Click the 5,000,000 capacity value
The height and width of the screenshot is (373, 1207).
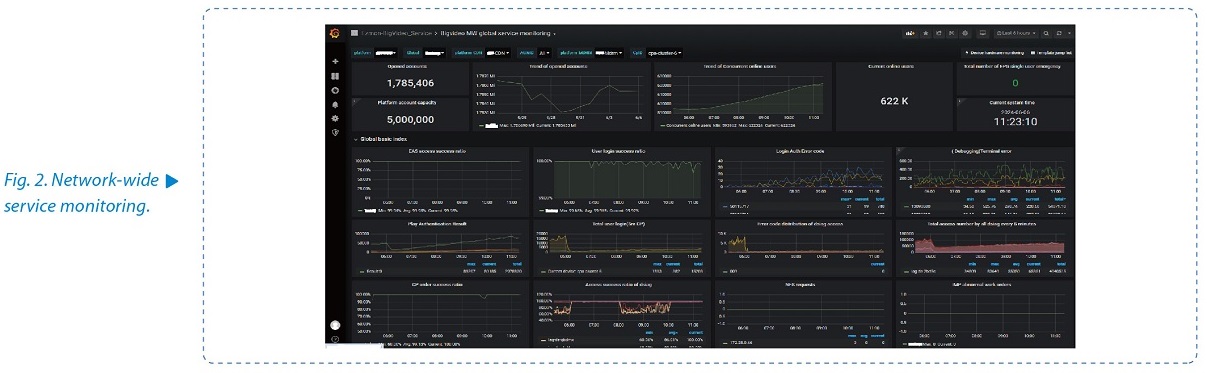coord(410,120)
